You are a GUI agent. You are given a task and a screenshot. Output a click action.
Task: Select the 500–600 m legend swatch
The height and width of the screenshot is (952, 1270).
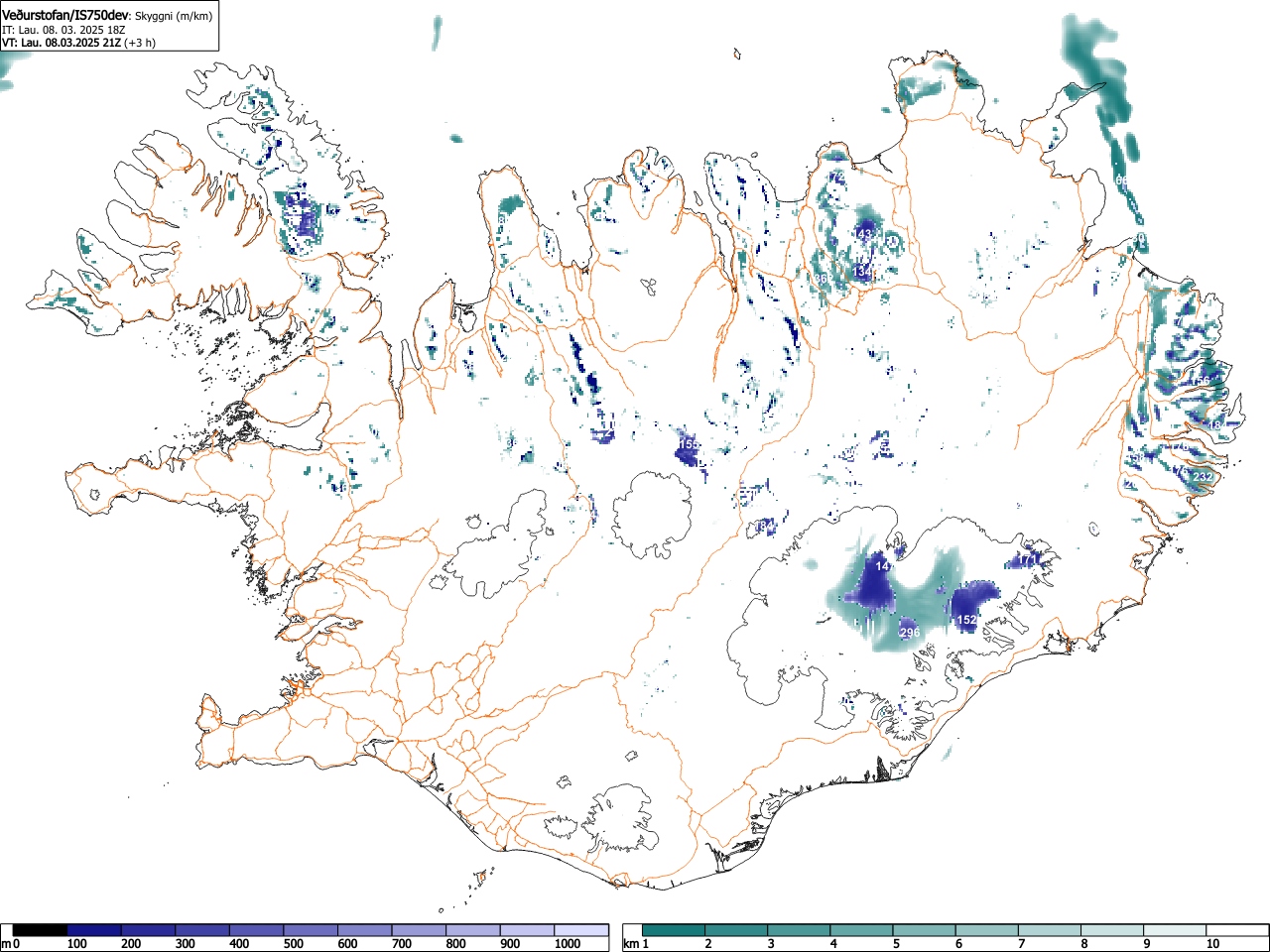pyautogui.click(x=311, y=930)
